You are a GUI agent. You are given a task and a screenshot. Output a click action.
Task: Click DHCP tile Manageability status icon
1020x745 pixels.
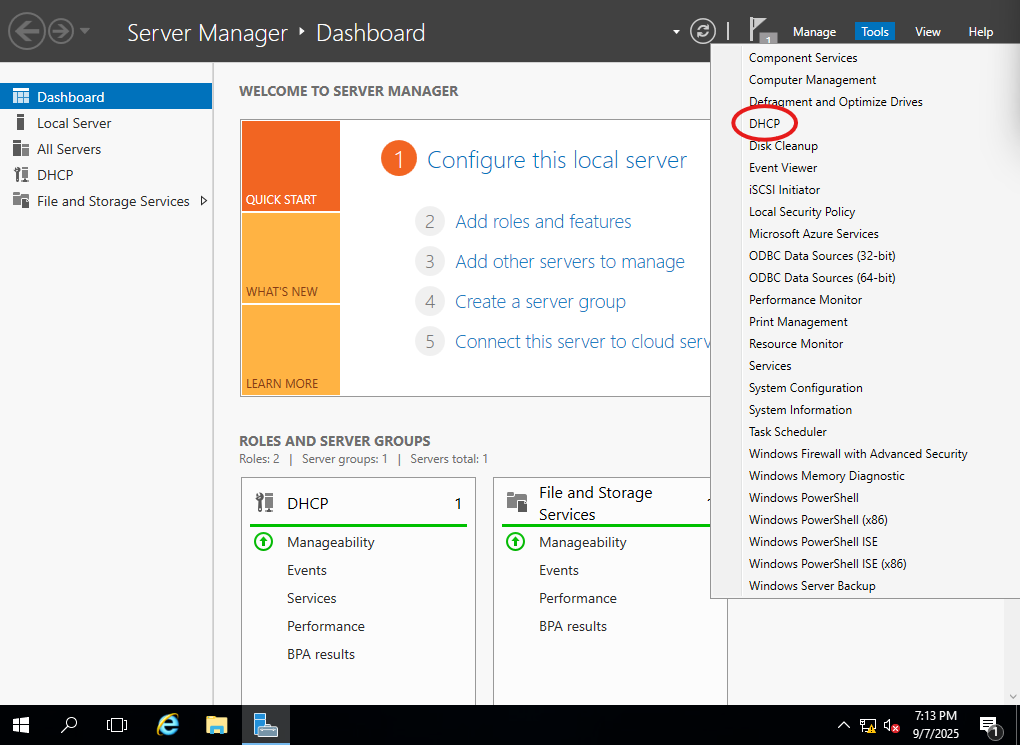click(x=263, y=541)
